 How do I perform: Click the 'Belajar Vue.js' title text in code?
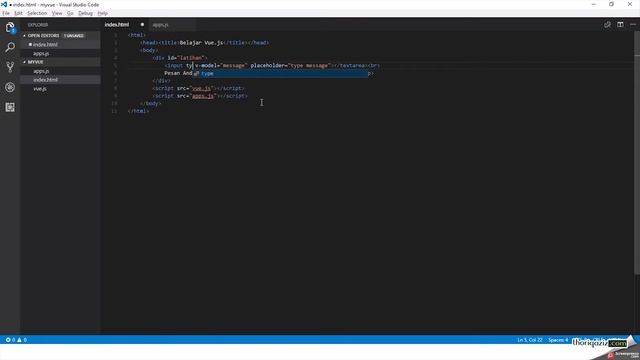pyautogui.click(x=202, y=42)
